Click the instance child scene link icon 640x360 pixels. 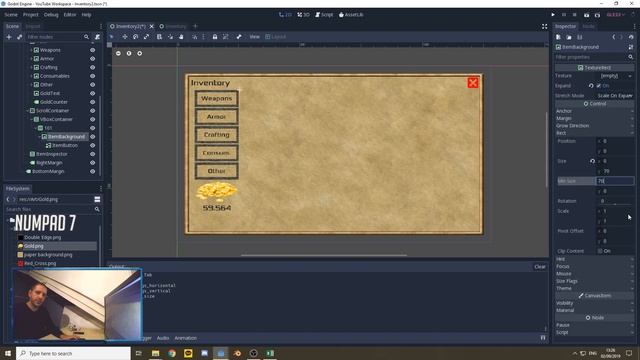click(x=19, y=37)
